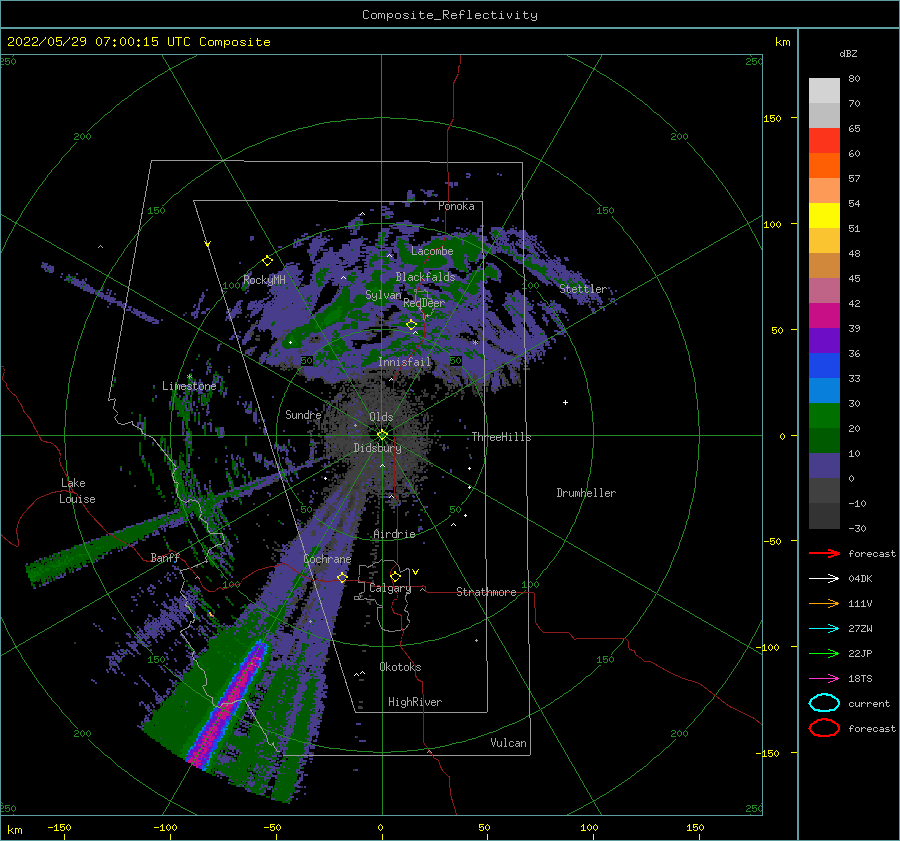Click the ThreeHills label

(x=502, y=437)
